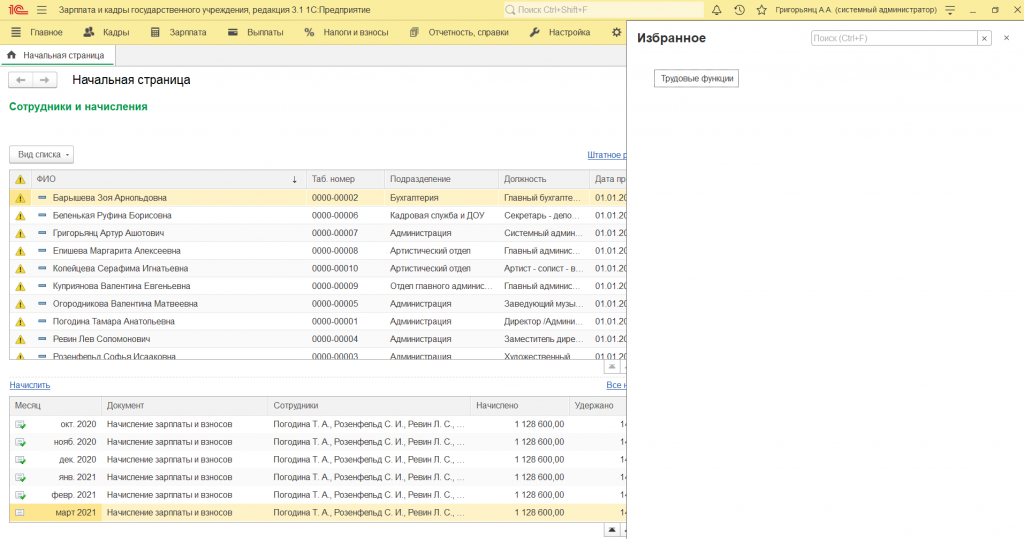Click the warning icon for Ревин Лев Соломонович
Image resolution: width=1024 pixels, height=539 pixels.
[20, 339]
